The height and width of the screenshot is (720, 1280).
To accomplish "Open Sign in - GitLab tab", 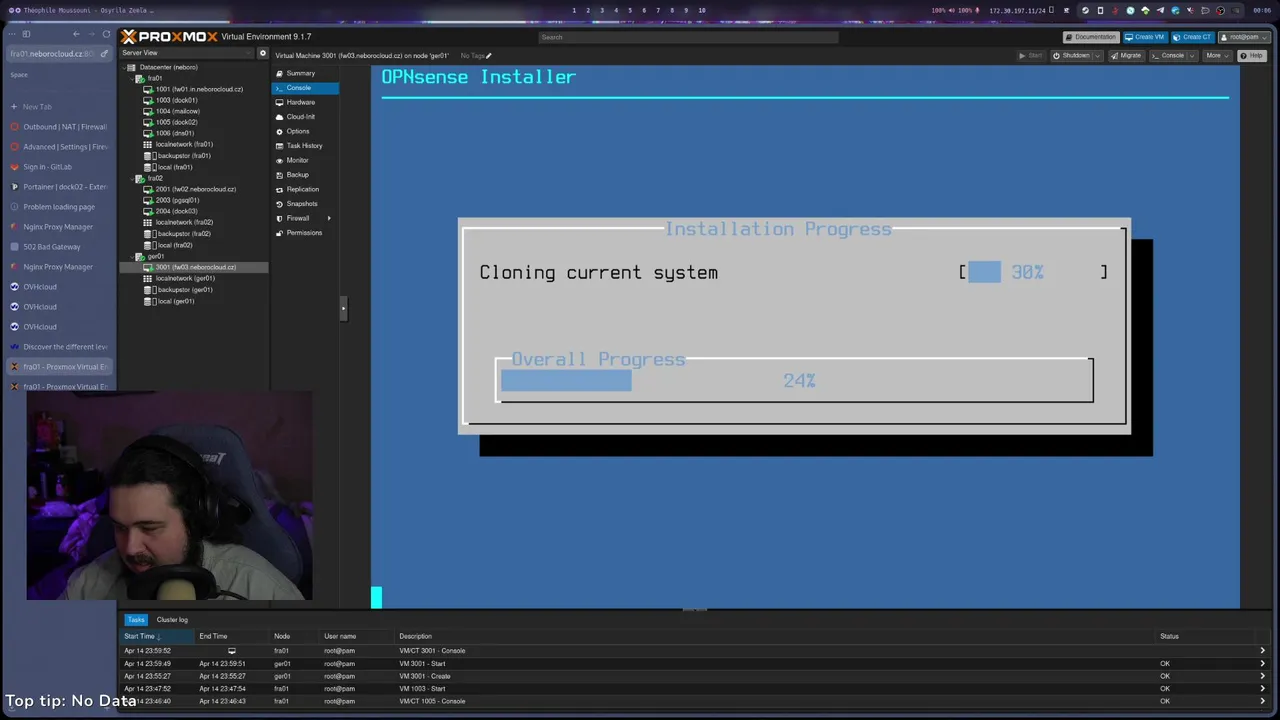I will click(x=59, y=167).
